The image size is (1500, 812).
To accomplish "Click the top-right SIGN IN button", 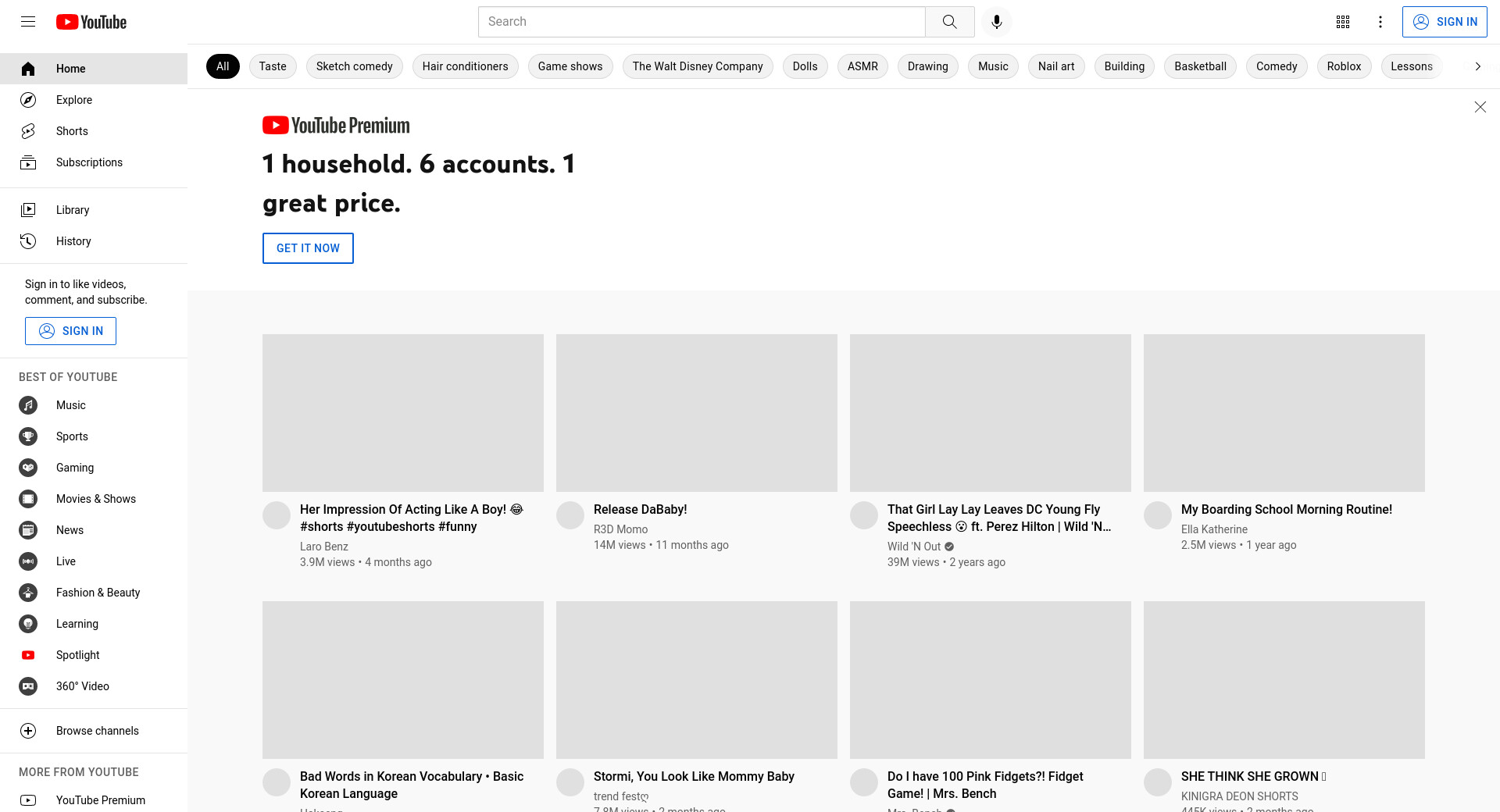I will click(x=1445, y=22).
